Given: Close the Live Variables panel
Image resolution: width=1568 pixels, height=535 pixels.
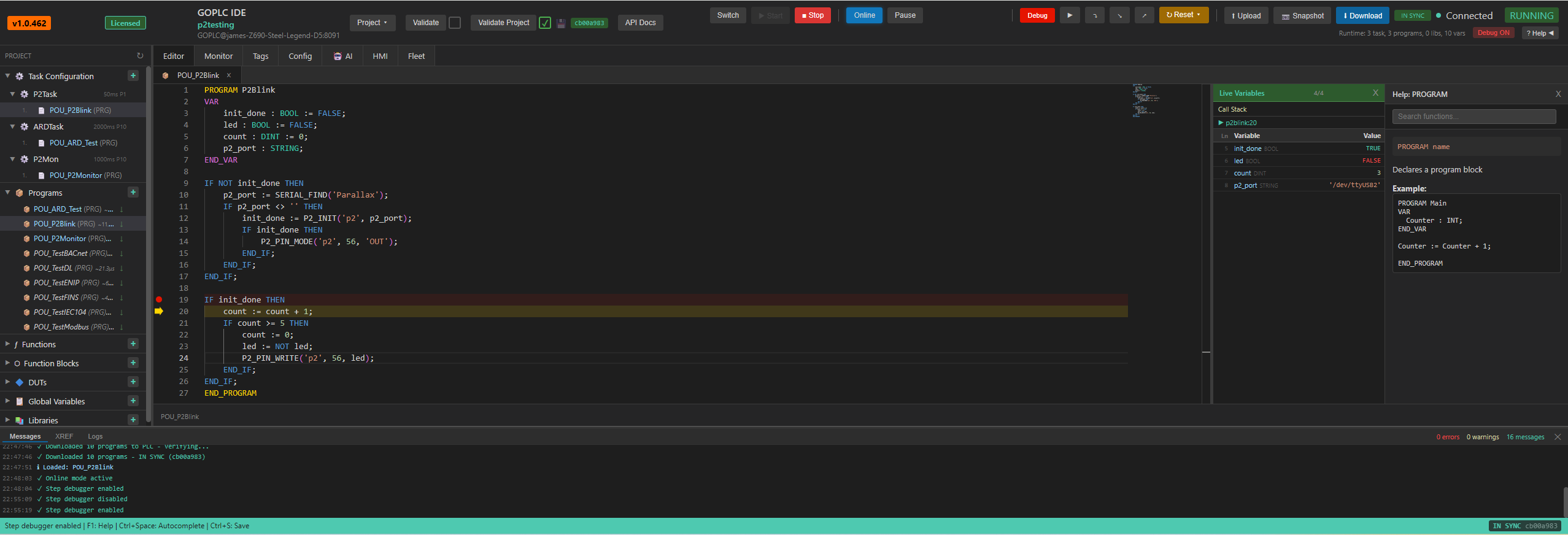Looking at the screenshot, I should click(1375, 93).
